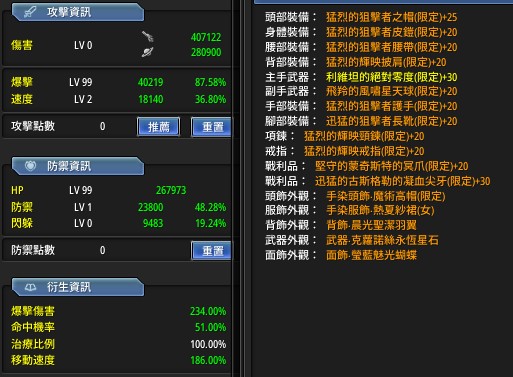This screenshot has height=377, width=513.
Task: Click hand gear 猛烈的狙擊者護手(限定)+20
Action: pos(391,106)
